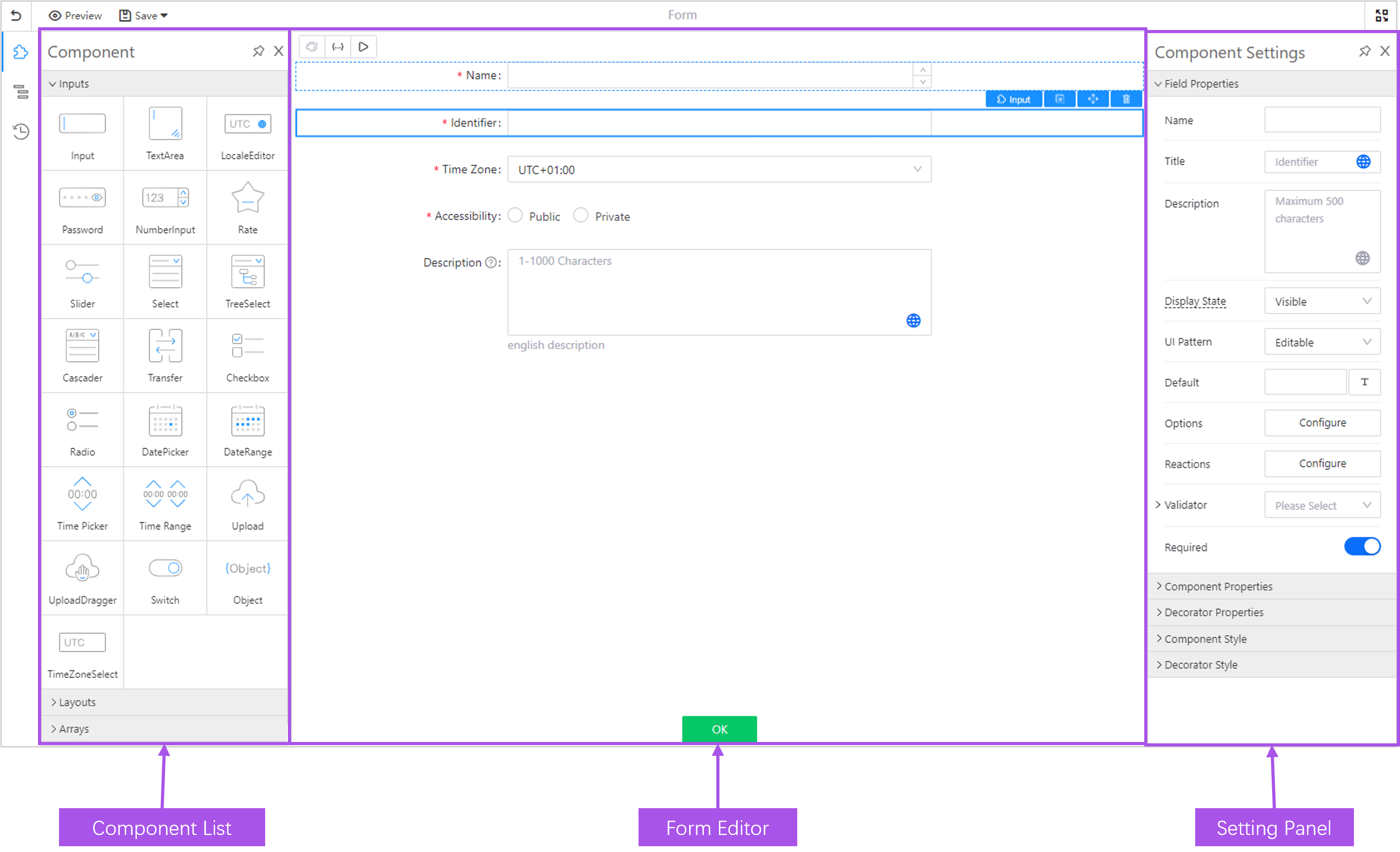This screenshot has width=1400, height=852.
Task: Click Configure button next to Reactions
Action: click(1322, 464)
